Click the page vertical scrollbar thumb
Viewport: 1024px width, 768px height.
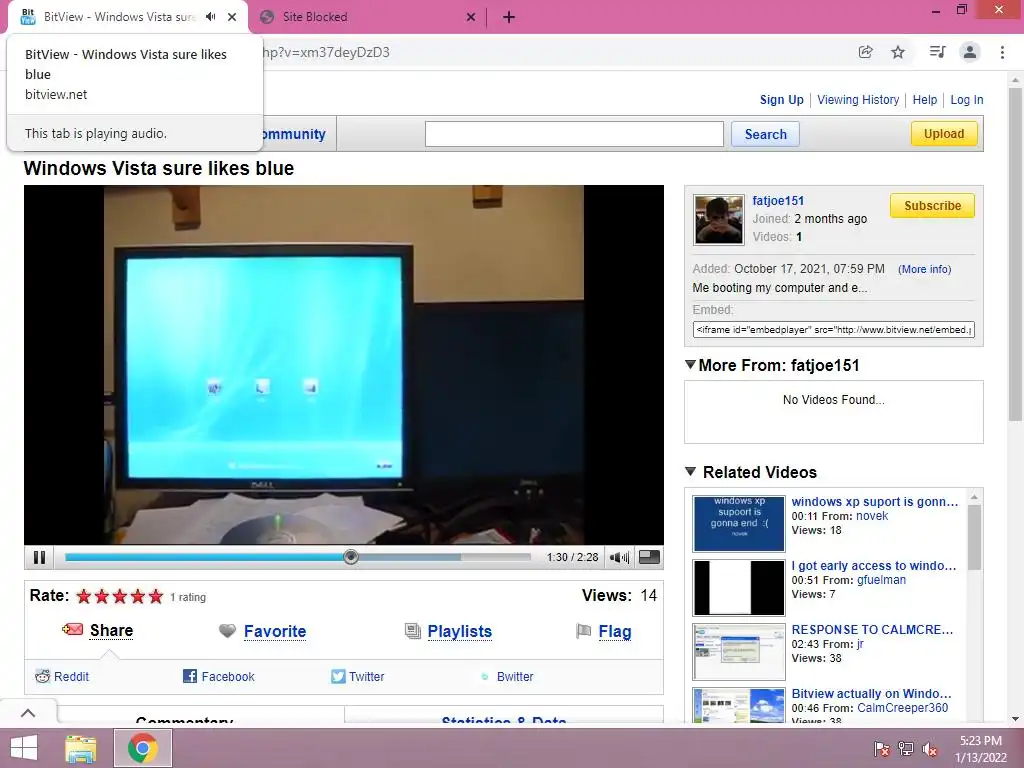pyautogui.click(x=1015, y=253)
